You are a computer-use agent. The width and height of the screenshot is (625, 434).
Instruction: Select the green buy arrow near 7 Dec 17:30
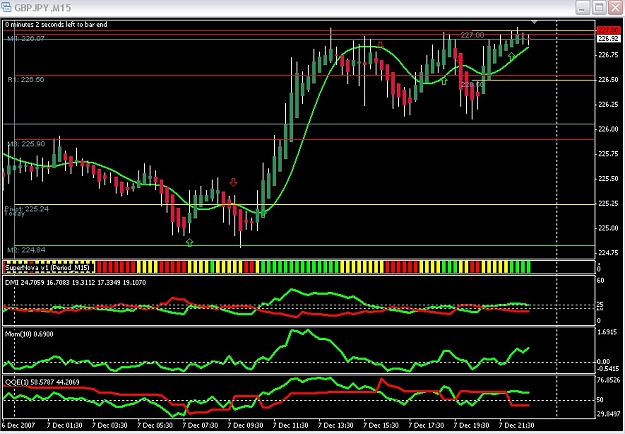(x=444, y=81)
